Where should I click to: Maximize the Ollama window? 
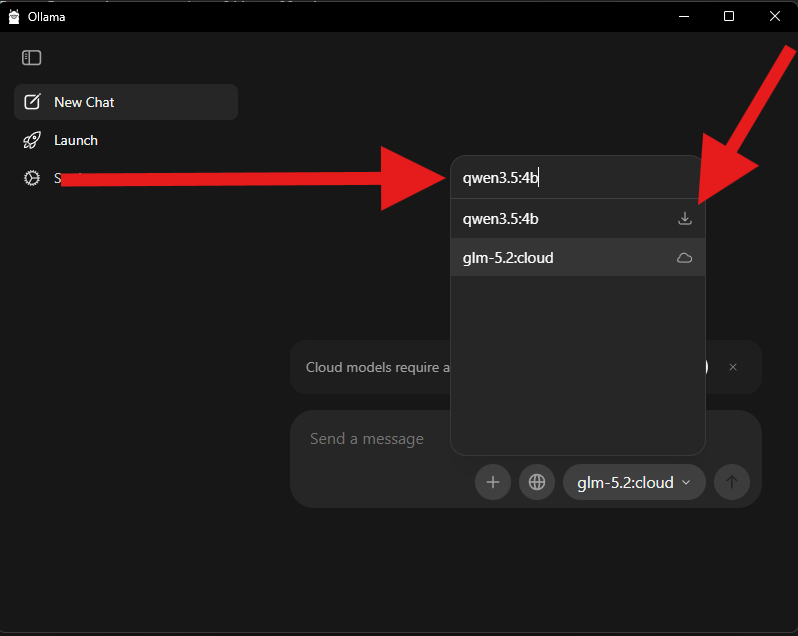click(x=729, y=16)
